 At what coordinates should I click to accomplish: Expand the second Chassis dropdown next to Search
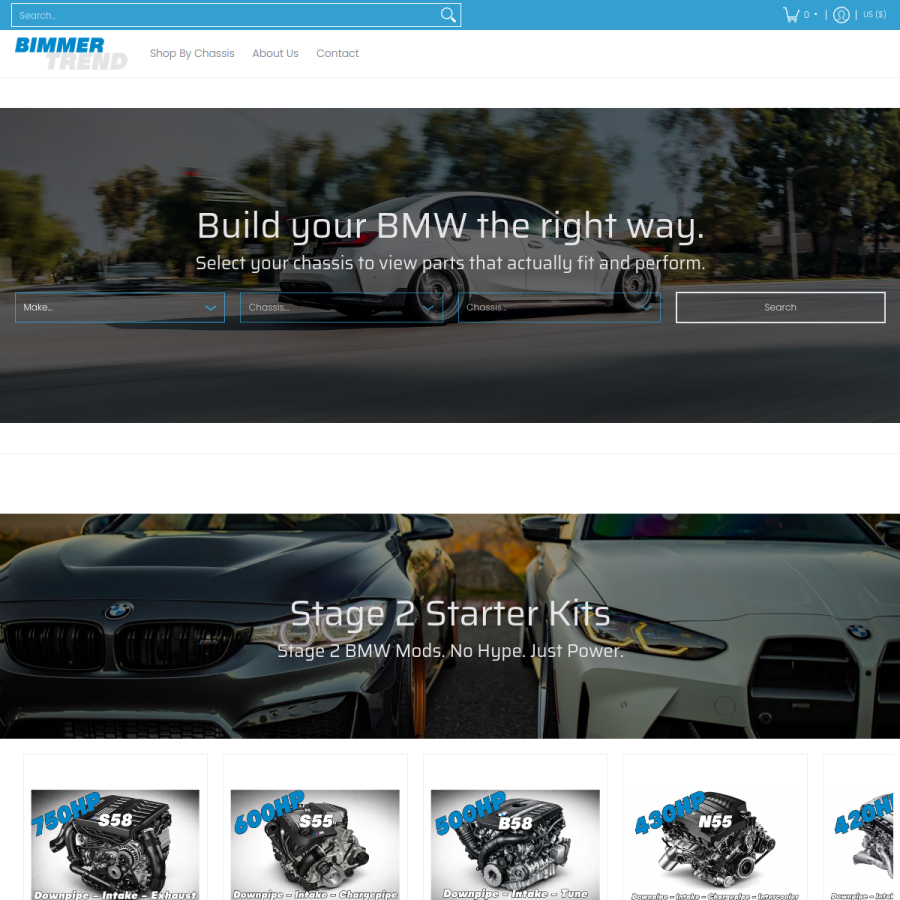559,308
